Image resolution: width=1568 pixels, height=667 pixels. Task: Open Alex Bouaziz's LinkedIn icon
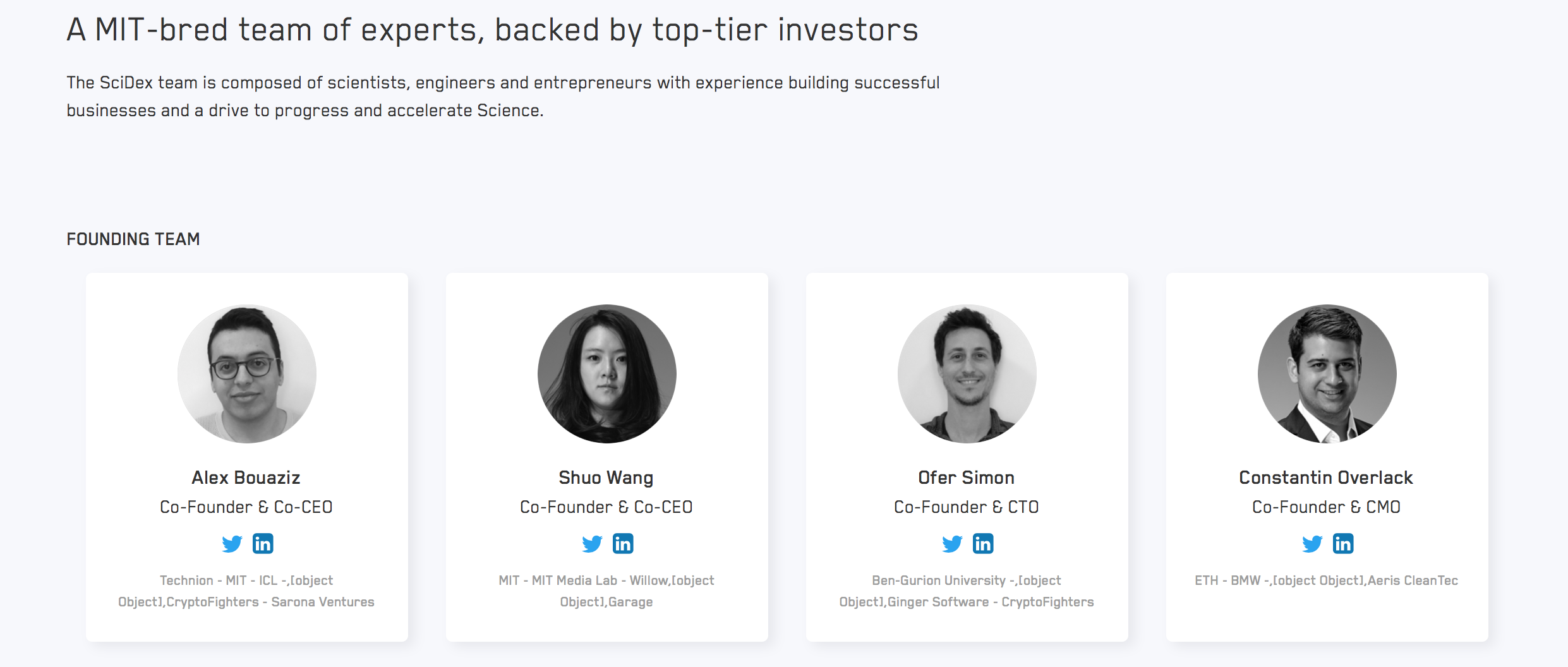click(x=263, y=544)
